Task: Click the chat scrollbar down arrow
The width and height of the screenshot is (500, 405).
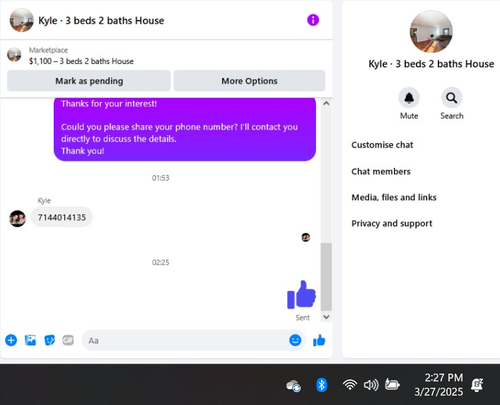Action: (x=326, y=317)
